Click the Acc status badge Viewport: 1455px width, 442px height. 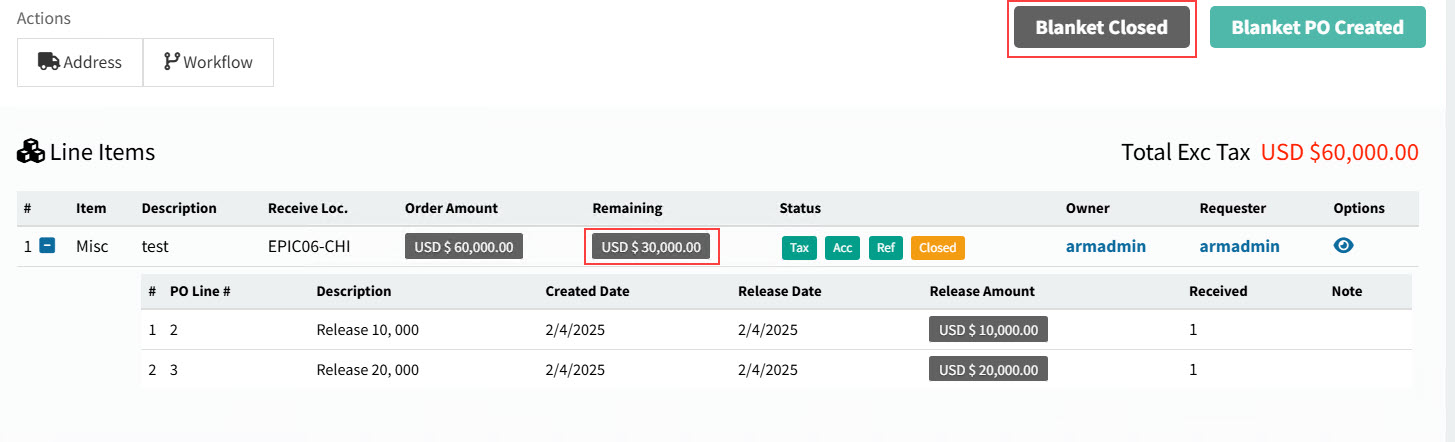click(842, 247)
